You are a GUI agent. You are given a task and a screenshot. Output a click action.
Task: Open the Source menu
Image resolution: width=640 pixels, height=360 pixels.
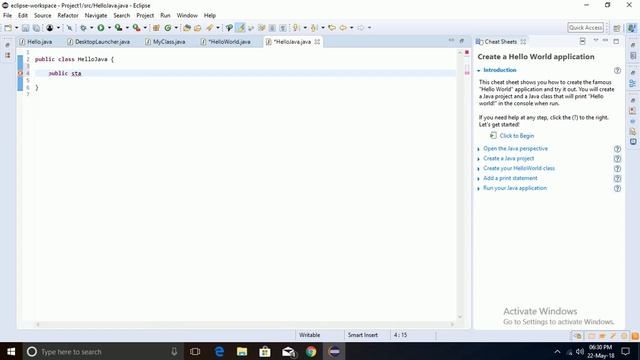[x=42, y=16]
